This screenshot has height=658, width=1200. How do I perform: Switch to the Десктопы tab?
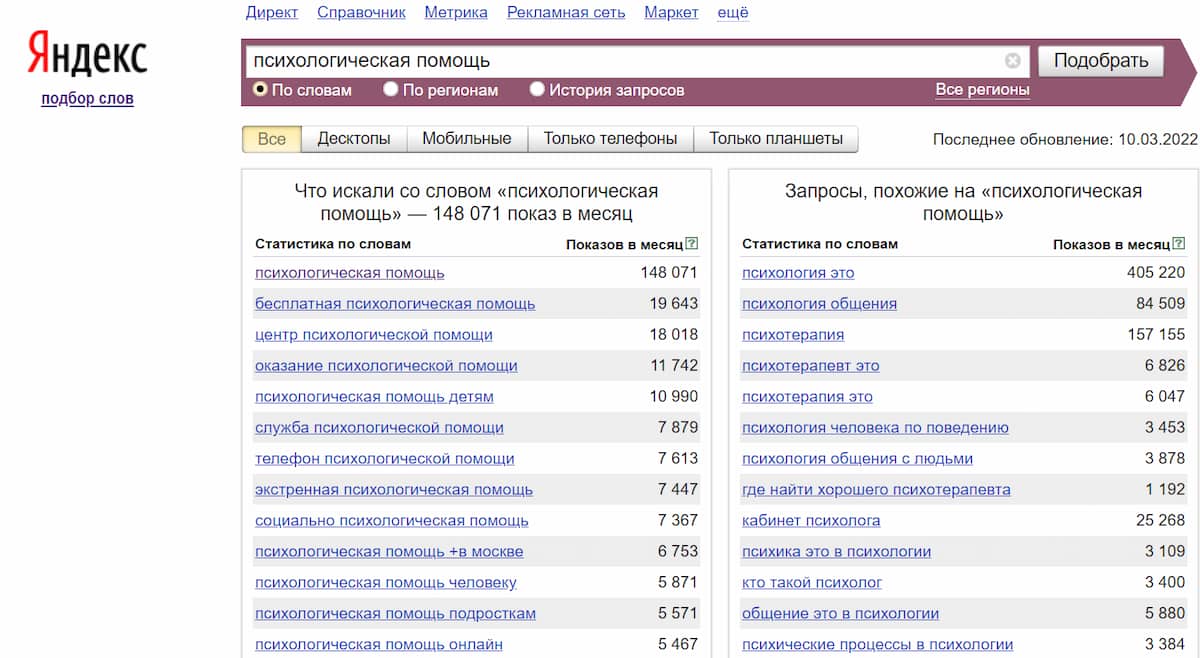pyautogui.click(x=353, y=139)
